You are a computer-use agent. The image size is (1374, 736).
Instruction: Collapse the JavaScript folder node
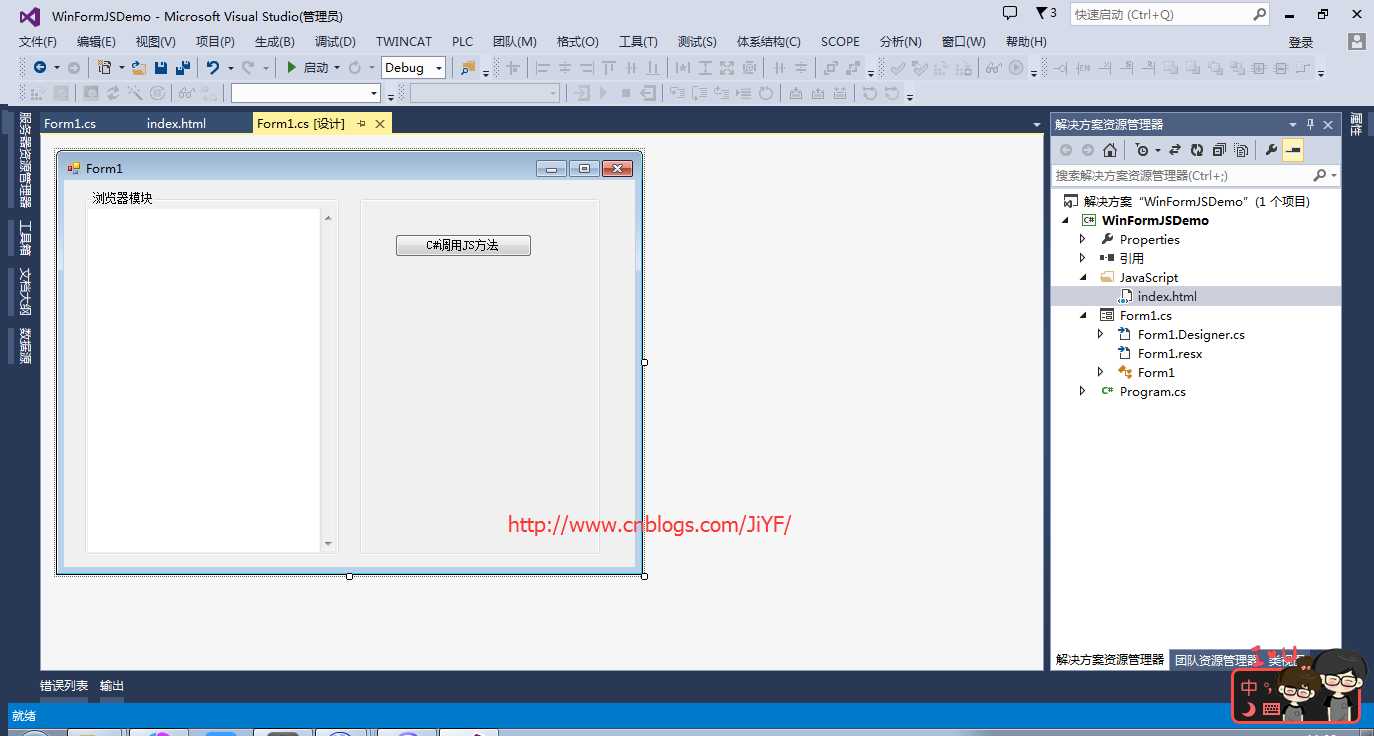[1083, 278]
